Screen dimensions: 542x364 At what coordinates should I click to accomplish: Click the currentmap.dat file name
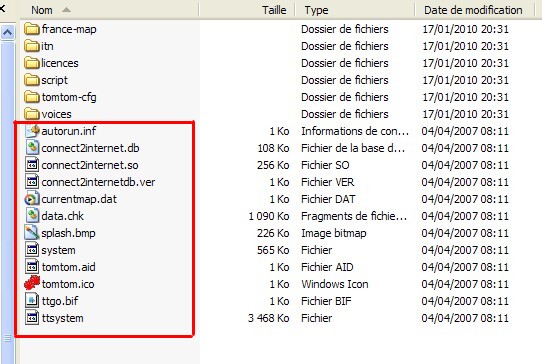click(79, 199)
